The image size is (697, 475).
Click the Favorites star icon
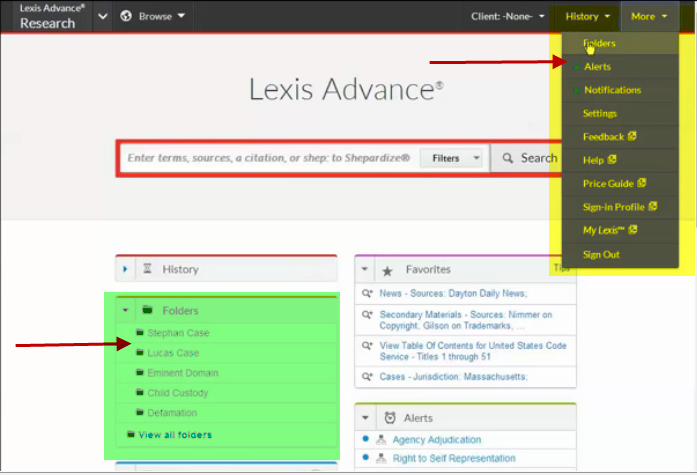(387, 271)
